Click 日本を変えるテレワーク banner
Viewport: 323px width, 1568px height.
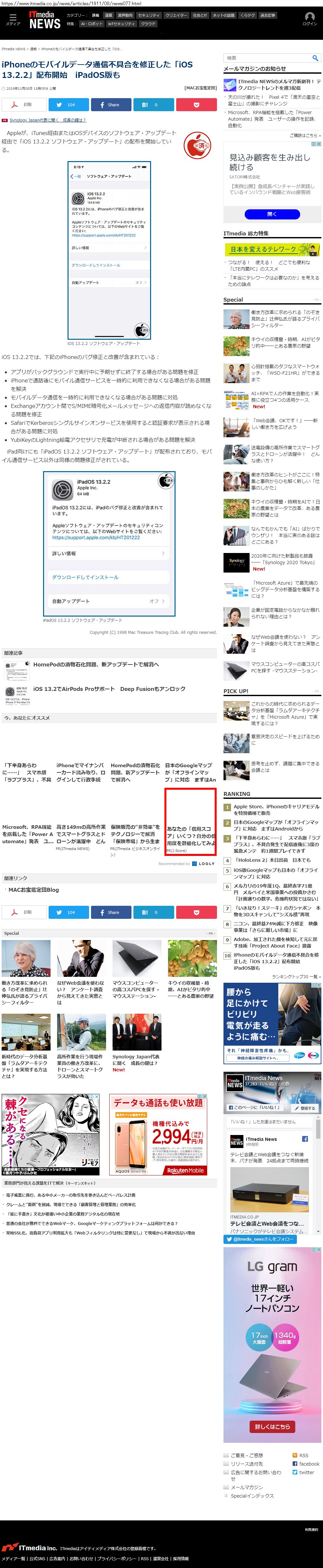coord(271,249)
